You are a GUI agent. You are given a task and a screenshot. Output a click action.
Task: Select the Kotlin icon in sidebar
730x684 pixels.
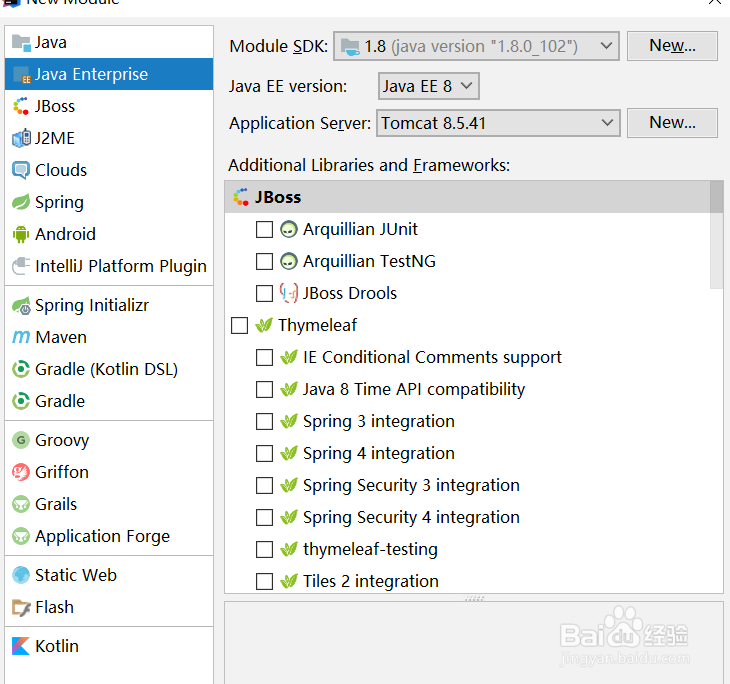tap(21, 646)
